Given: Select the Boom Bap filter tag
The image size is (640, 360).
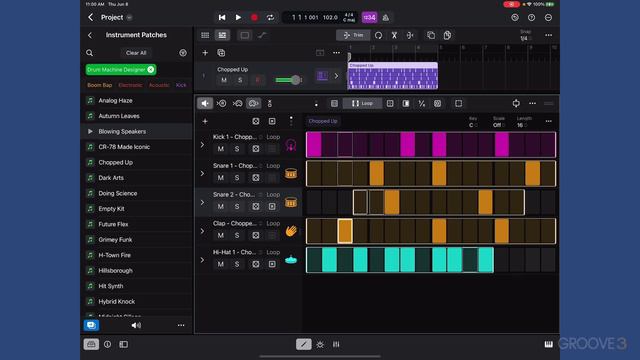Looking at the screenshot, I should point(100,85).
